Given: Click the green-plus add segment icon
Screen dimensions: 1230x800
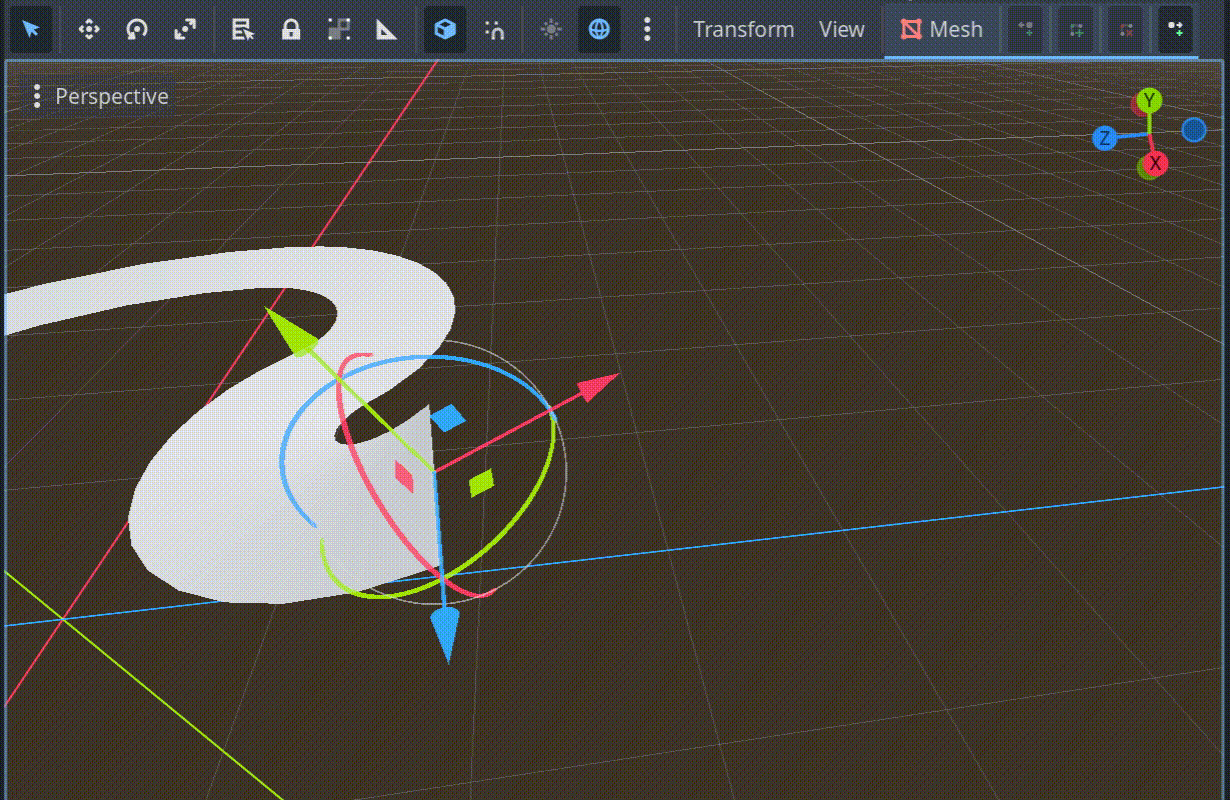Looking at the screenshot, I should (1076, 29).
